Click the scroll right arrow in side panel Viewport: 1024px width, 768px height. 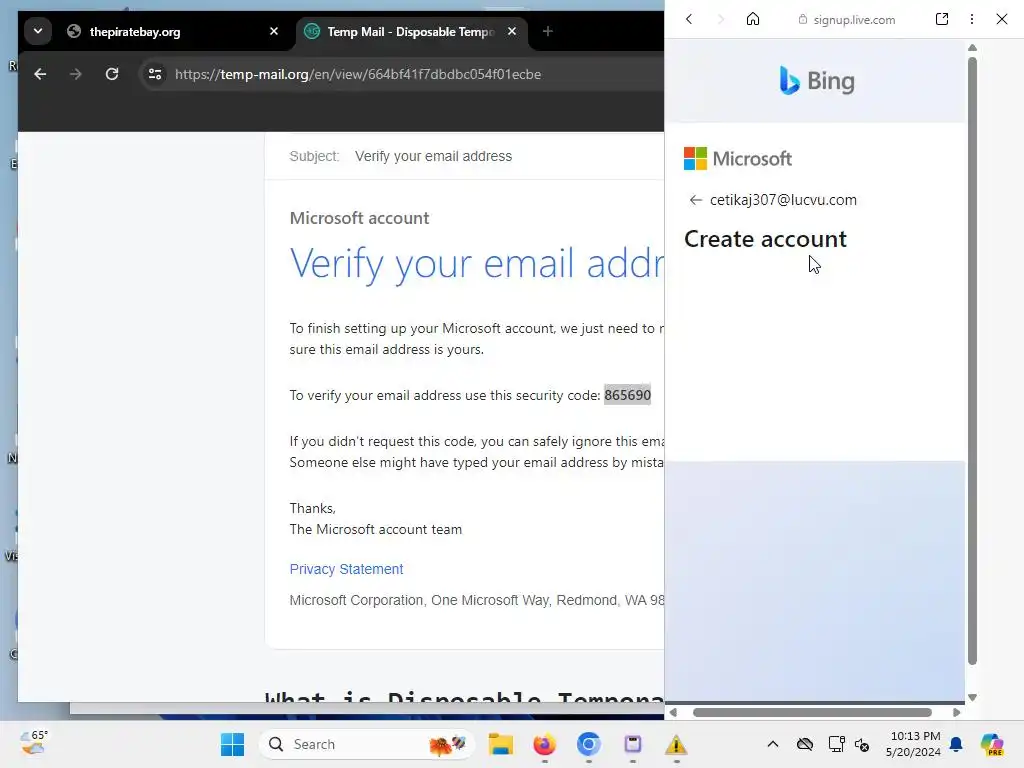[957, 712]
